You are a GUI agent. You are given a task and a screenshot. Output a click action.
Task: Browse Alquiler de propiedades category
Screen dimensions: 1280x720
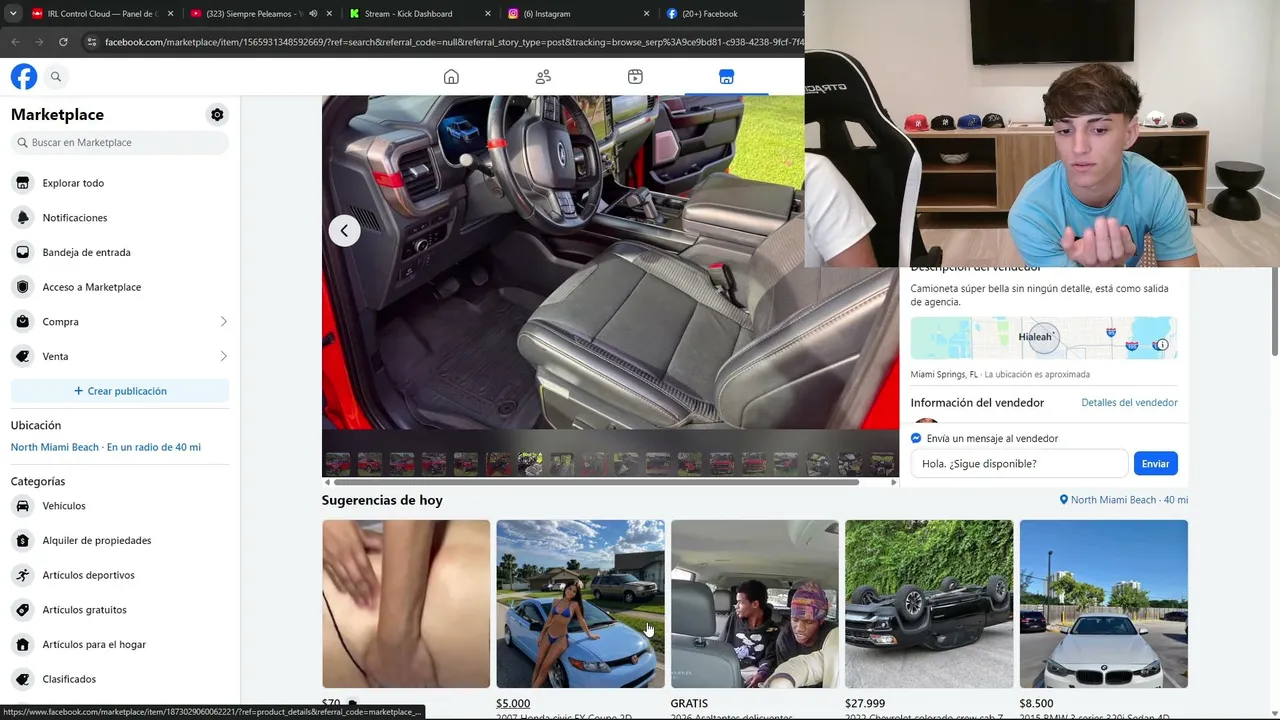click(x=120, y=541)
